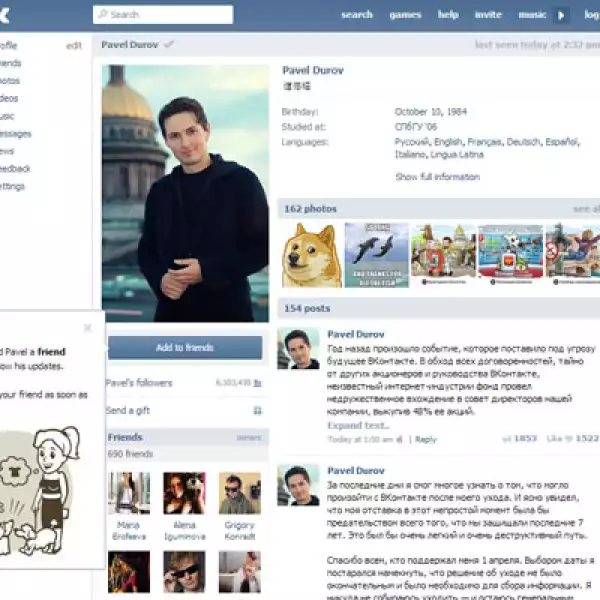Click the first post timestamp Today at 1:50 am
Viewport: 600px width, 600px height.
360,439
